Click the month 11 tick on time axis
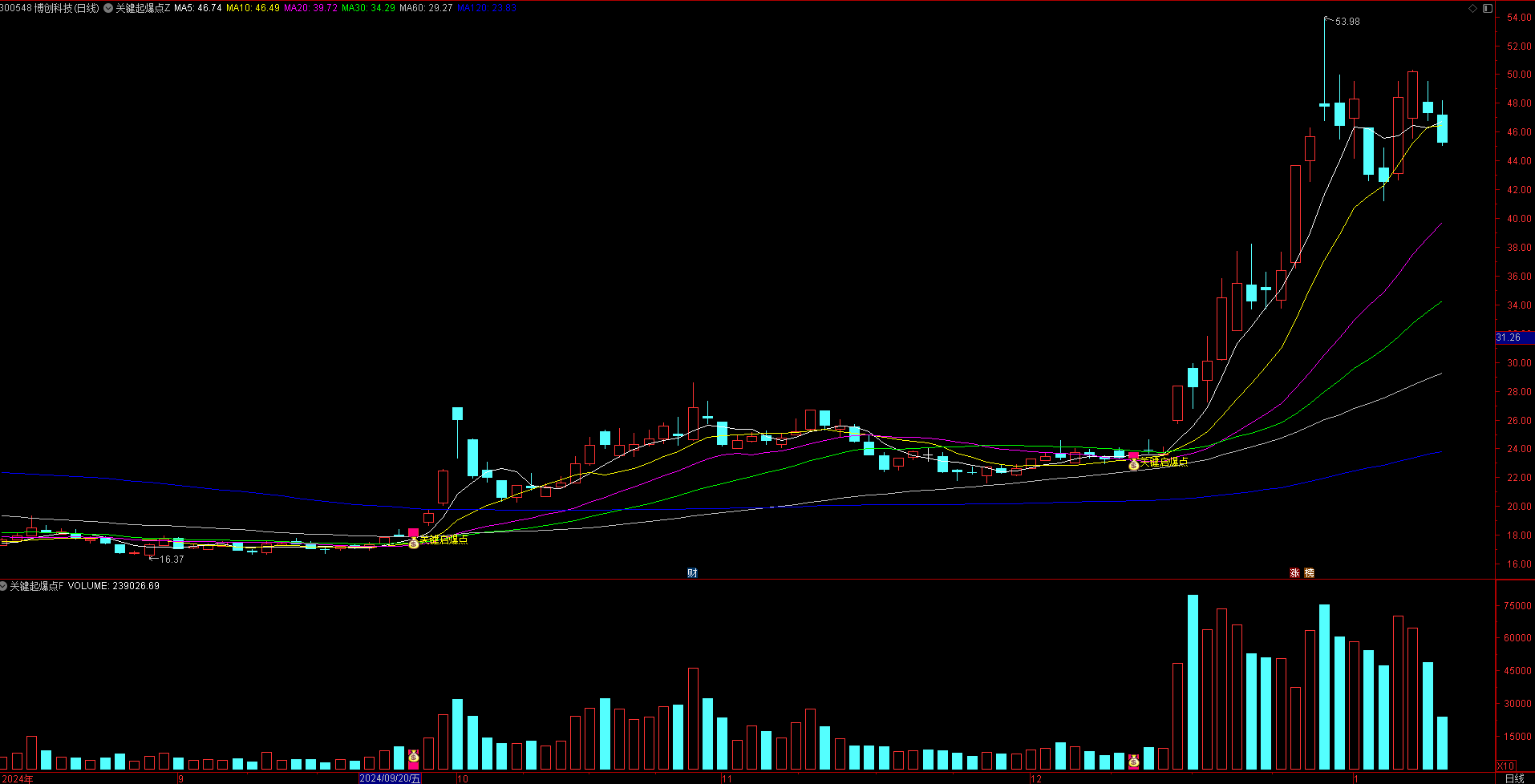1535x784 pixels. 727,778
